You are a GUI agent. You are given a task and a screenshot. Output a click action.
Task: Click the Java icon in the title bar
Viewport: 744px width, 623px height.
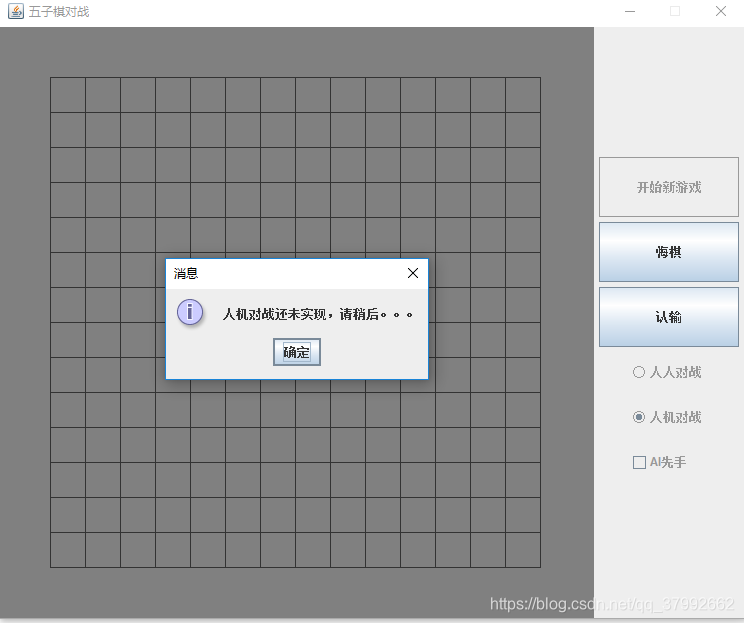(16, 11)
